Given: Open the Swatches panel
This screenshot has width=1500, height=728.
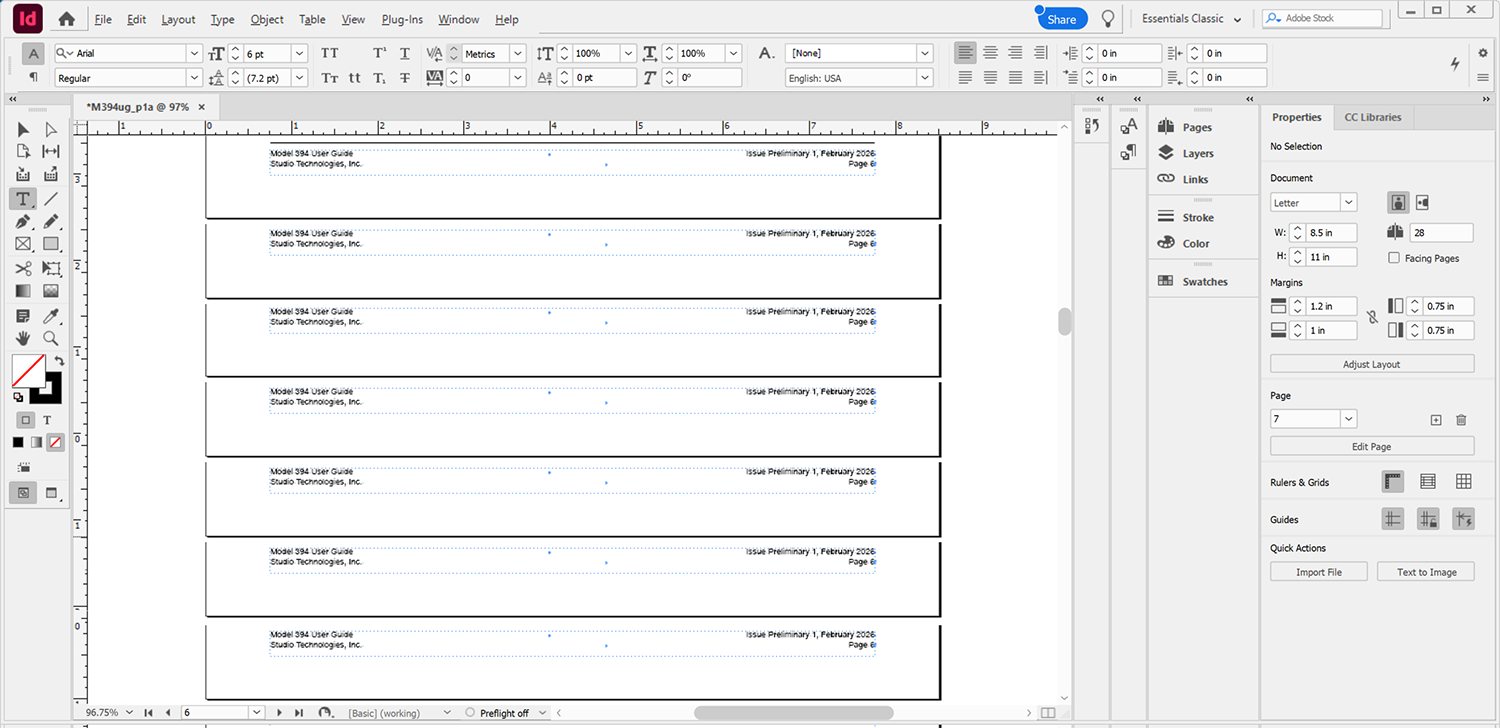Looking at the screenshot, I should click(1192, 281).
